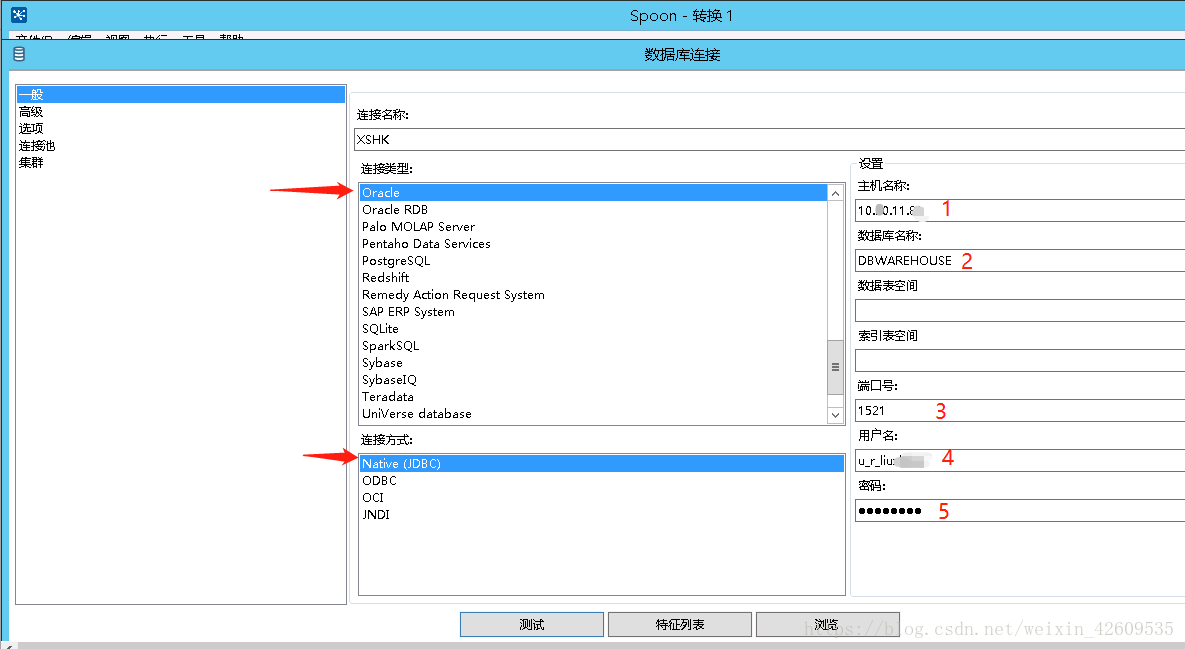Choose JNDI access method
Image resolution: width=1185 pixels, height=649 pixels.
(376, 515)
